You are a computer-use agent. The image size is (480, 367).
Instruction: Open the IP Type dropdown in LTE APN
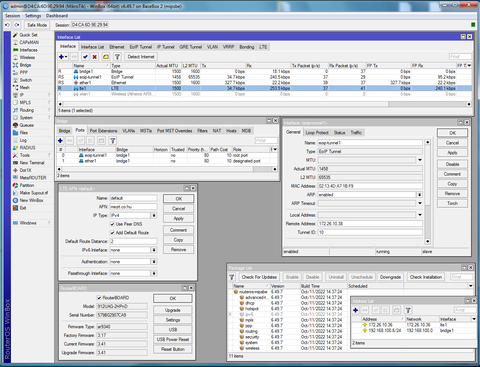click(x=154, y=216)
